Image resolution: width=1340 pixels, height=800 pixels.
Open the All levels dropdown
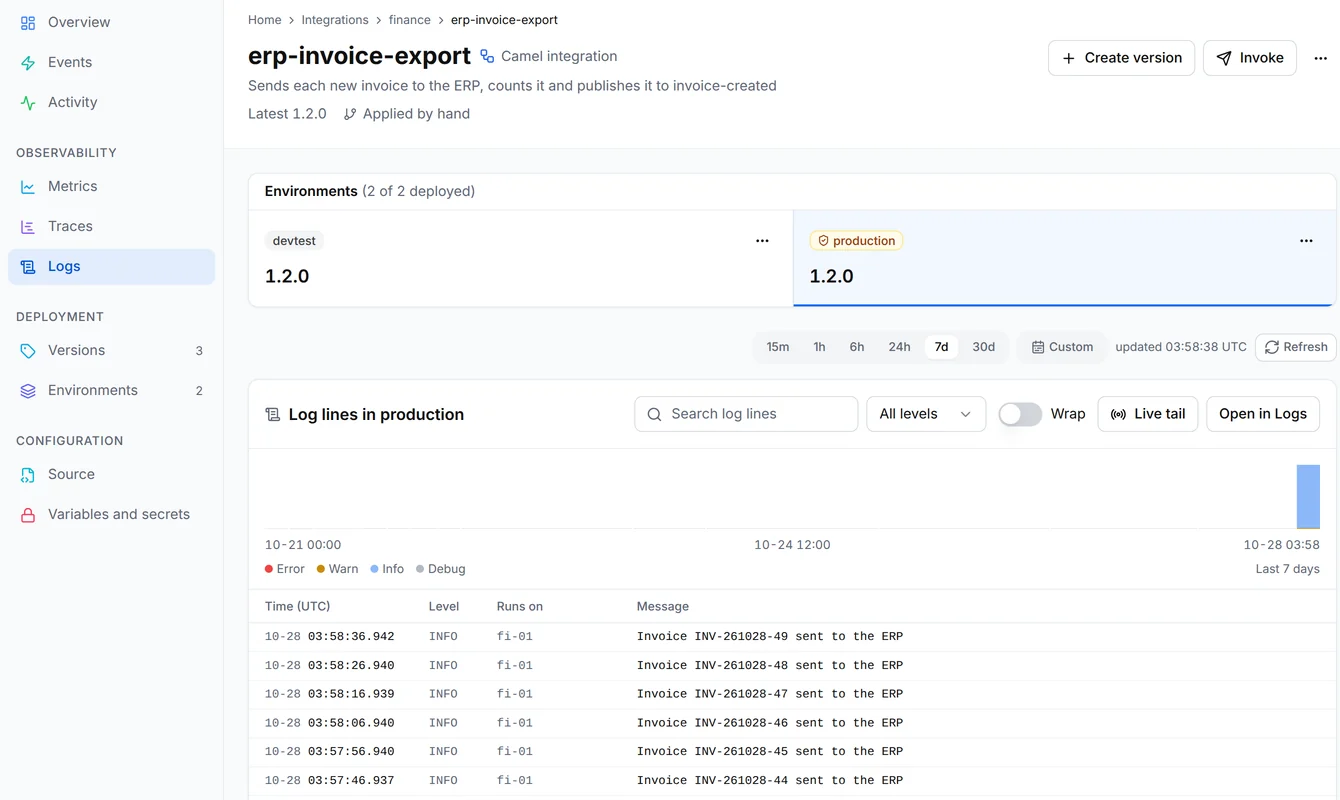click(x=926, y=414)
